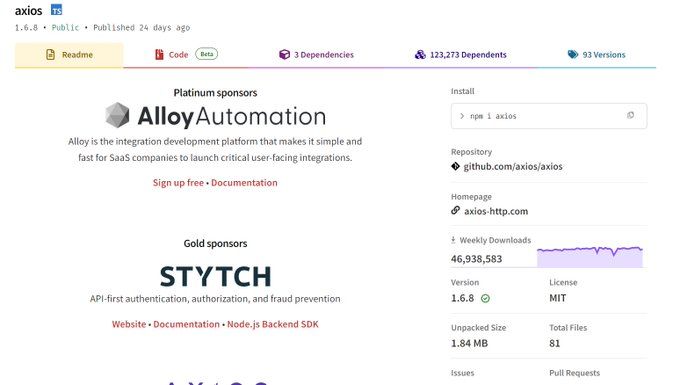The height and width of the screenshot is (385, 680).
Task: Click the git repository diamond icon
Action: pos(455,166)
